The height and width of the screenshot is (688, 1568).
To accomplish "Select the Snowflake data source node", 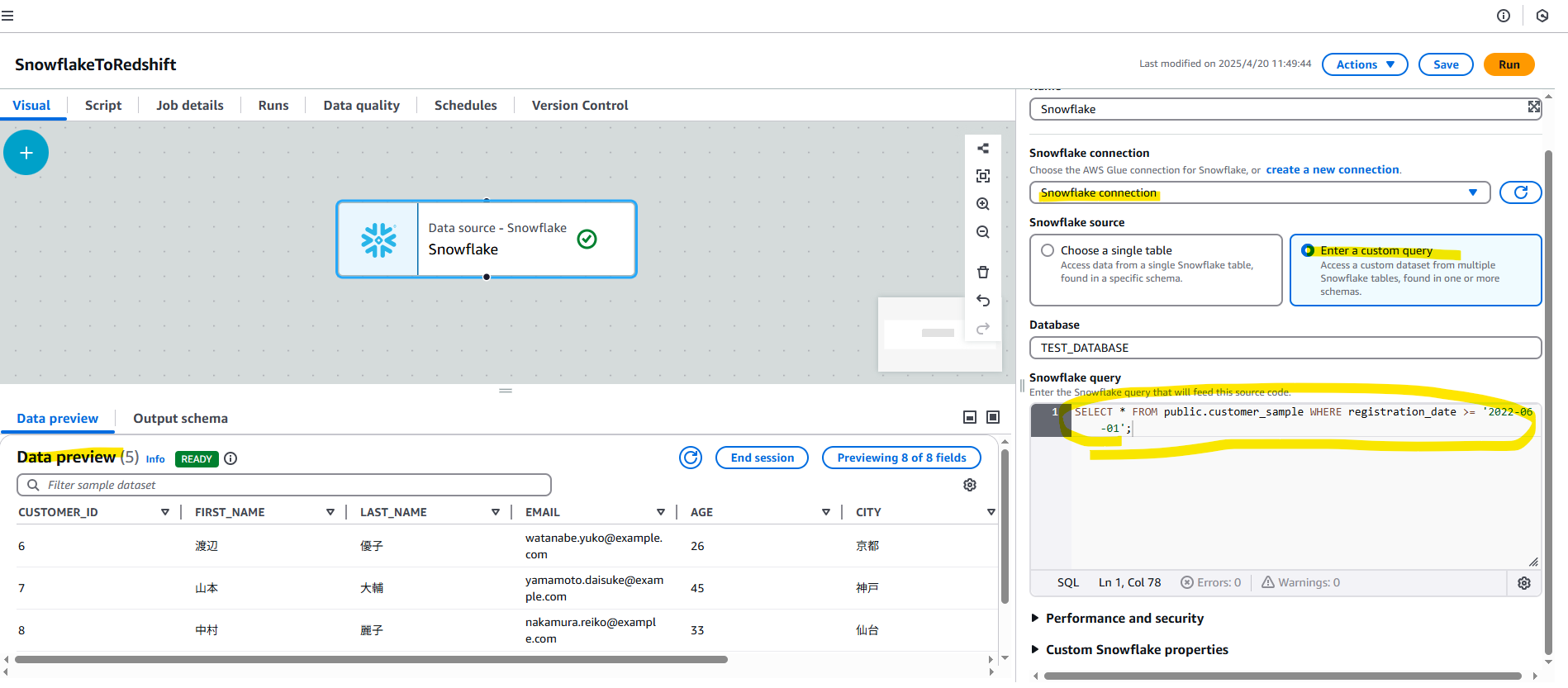I will coord(487,239).
